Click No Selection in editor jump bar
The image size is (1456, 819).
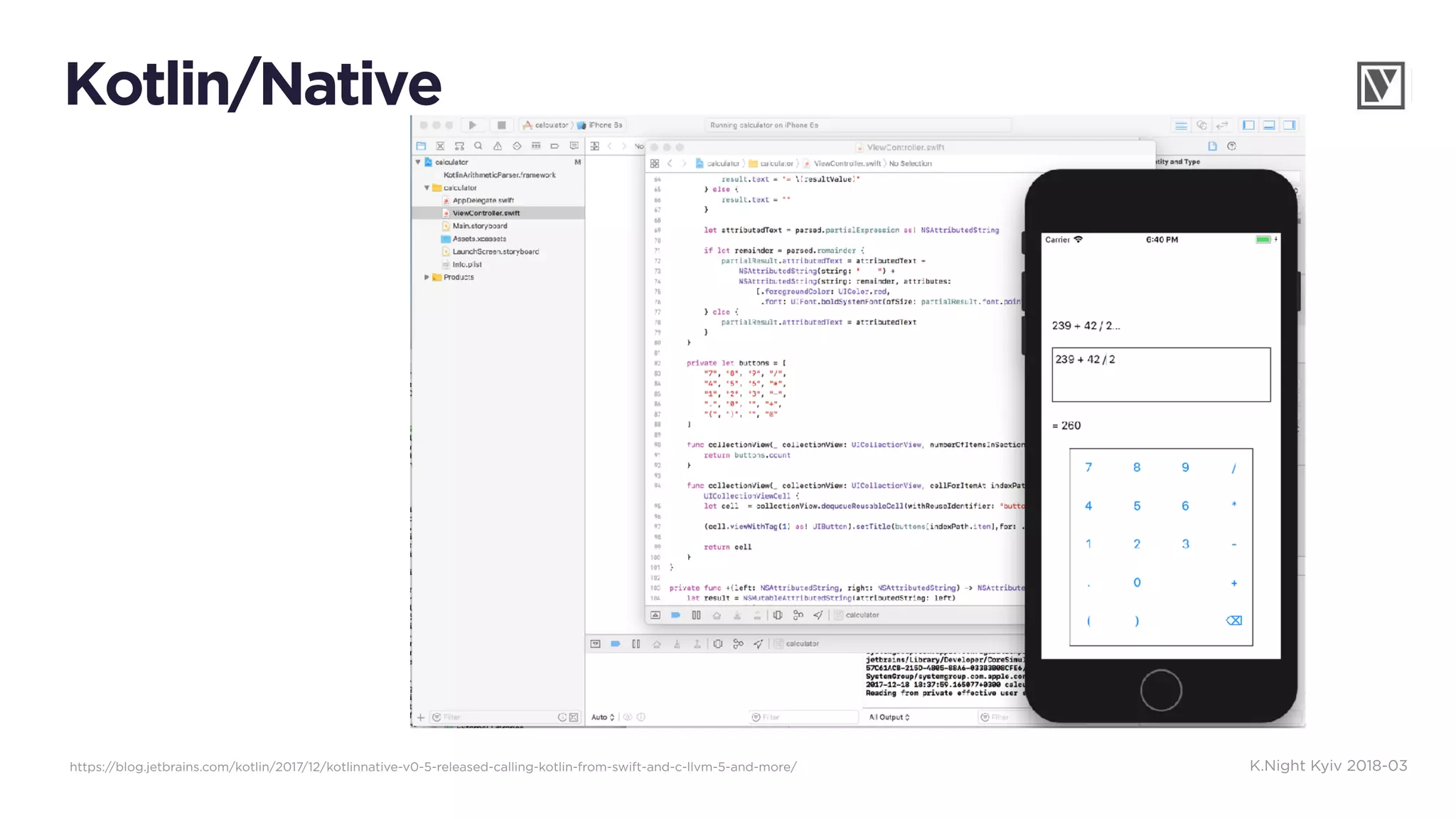coord(910,164)
